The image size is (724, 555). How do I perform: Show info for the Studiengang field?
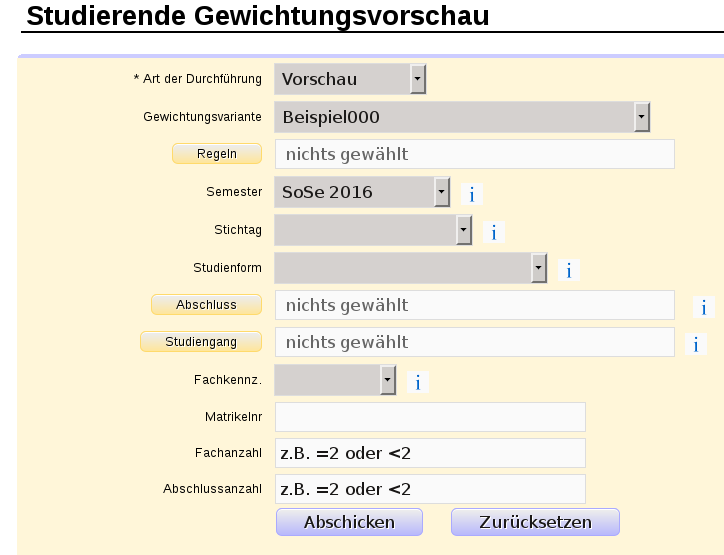pyautogui.click(x=695, y=344)
